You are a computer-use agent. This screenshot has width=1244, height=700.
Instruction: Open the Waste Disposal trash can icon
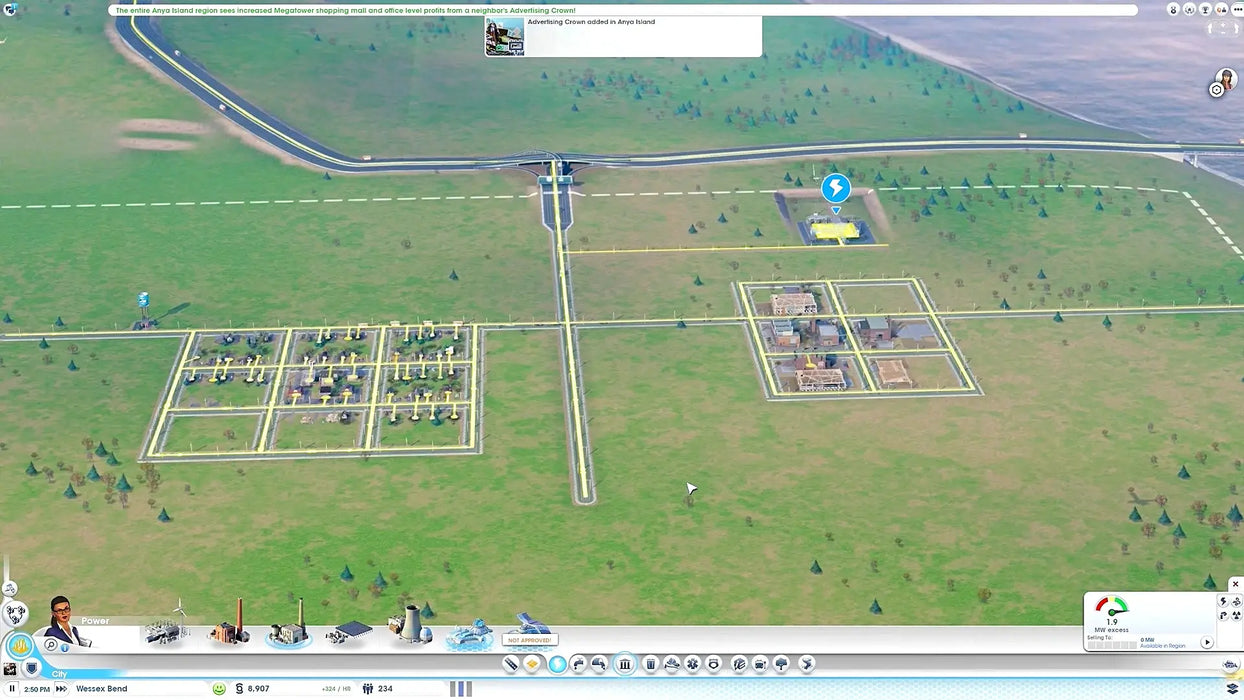click(x=651, y=664)
